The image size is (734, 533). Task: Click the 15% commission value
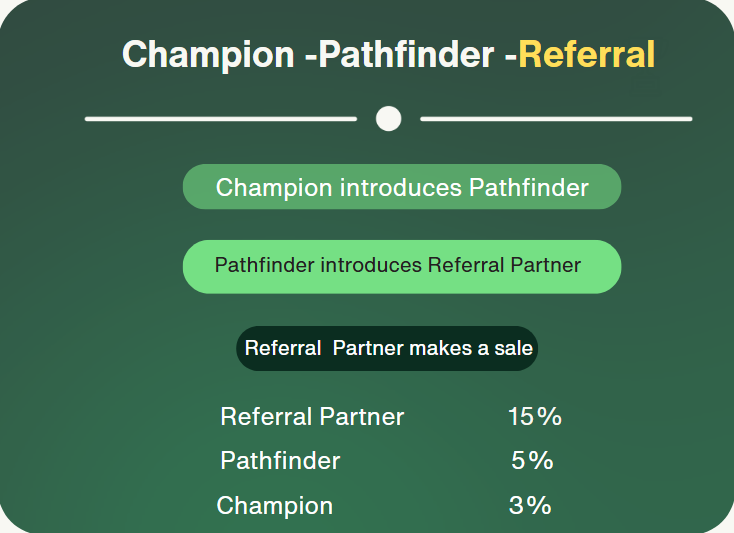click(x=534, y=417)
